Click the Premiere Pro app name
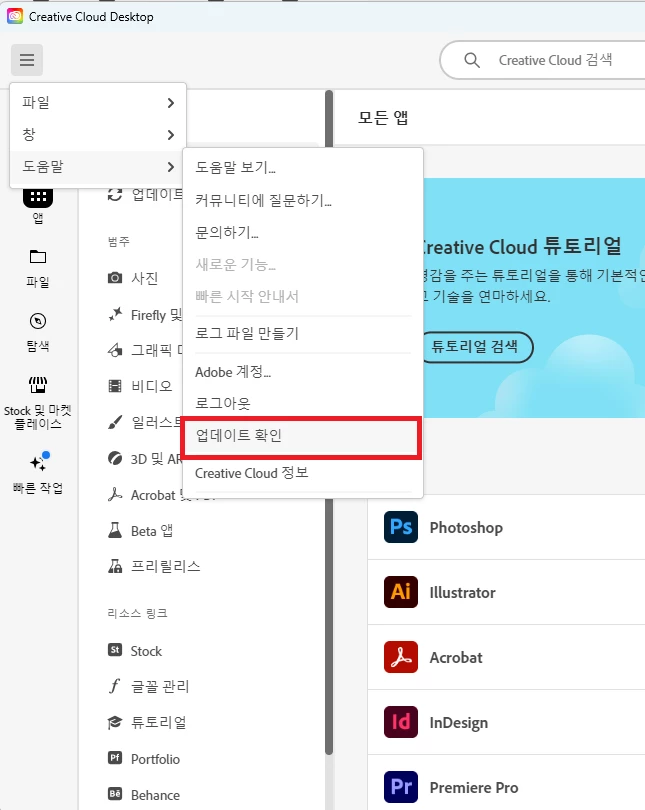Image resolution: width=645 pixels, height=810 pixels. point(474,787)
